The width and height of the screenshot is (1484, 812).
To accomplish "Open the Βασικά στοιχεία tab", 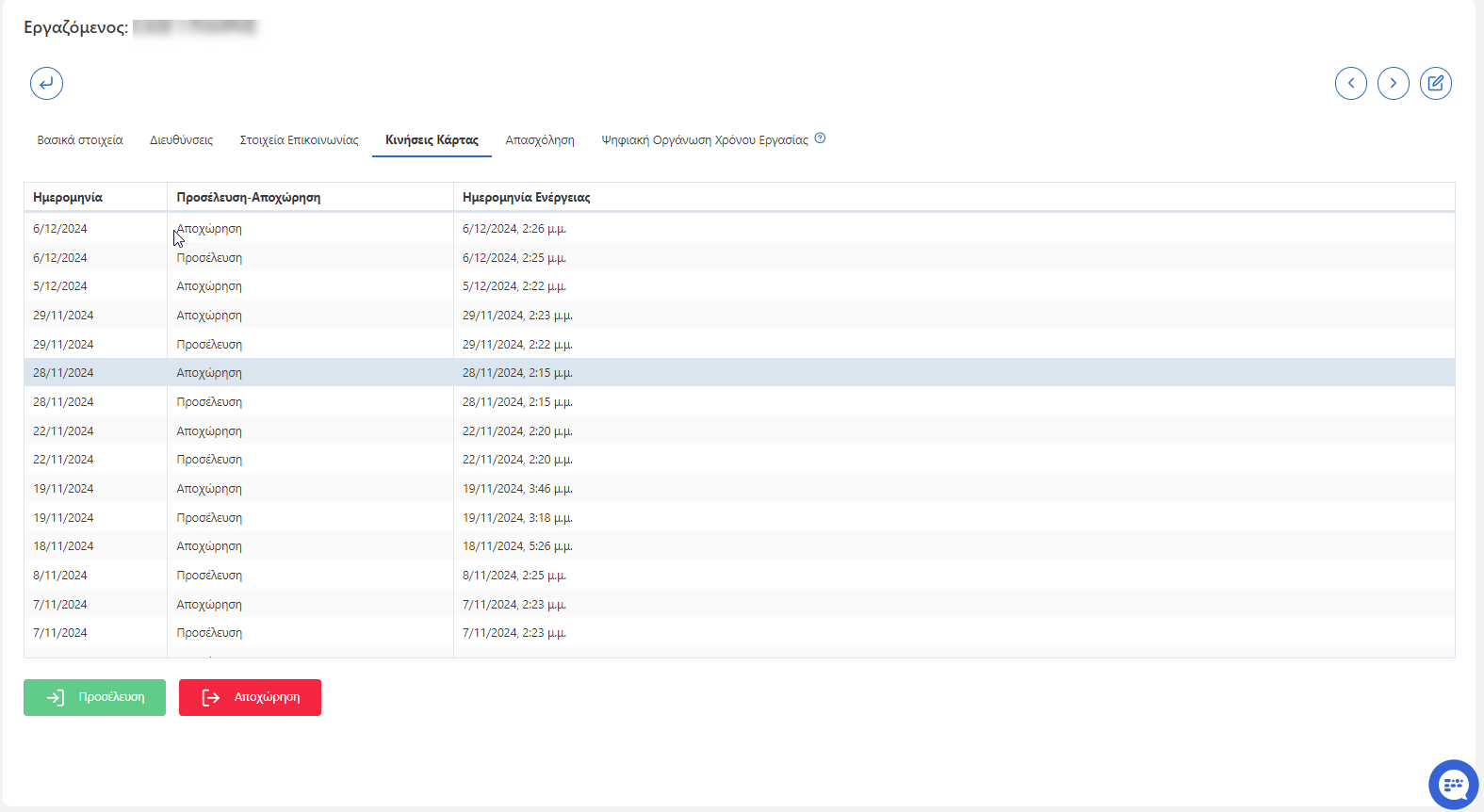I will tap(80, 140).
